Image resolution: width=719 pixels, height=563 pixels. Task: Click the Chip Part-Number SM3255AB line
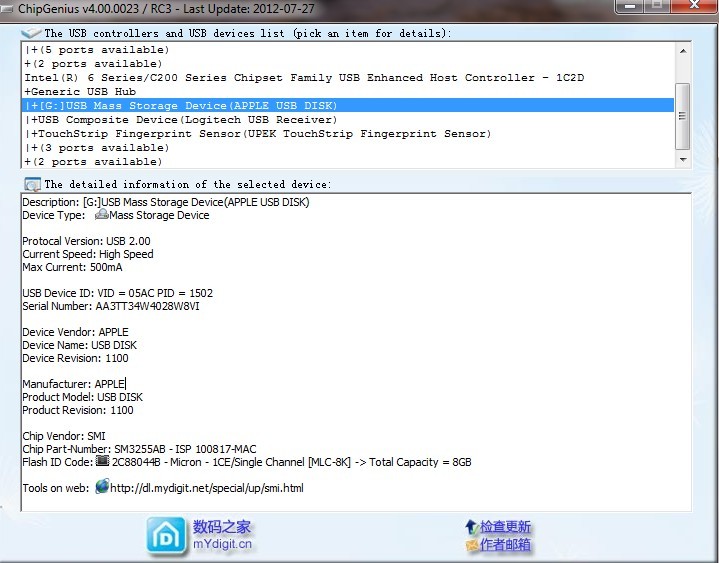click(139, 449)
